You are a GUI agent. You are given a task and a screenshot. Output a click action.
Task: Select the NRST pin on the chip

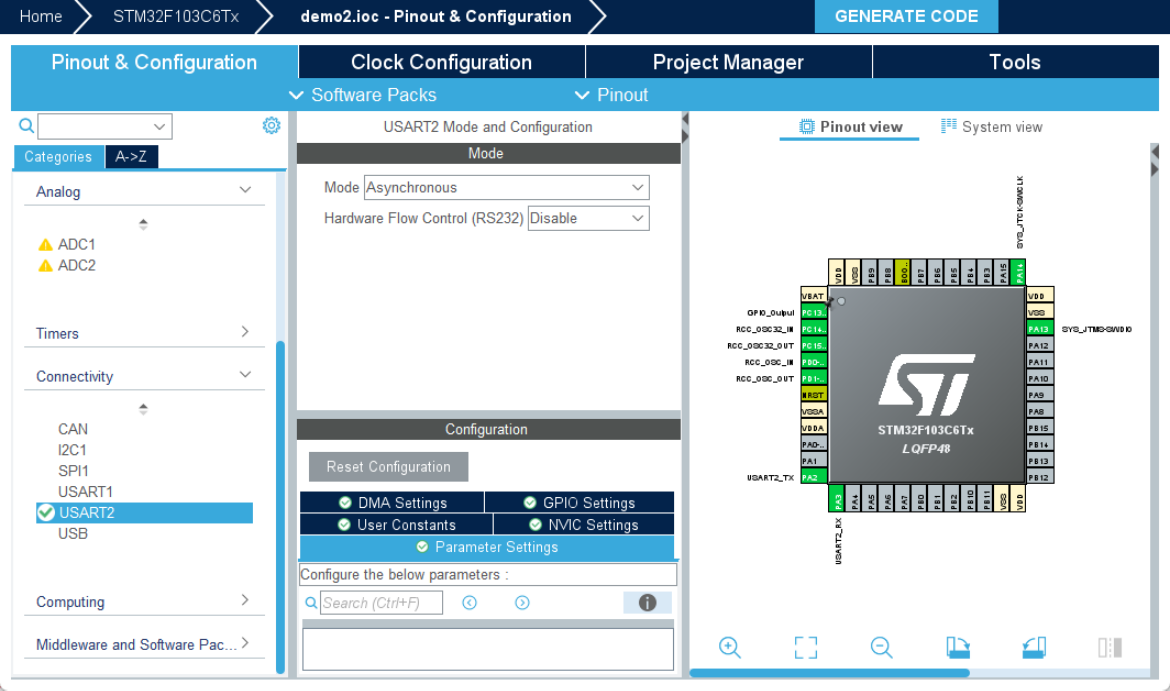pyautogui.click(x=813, y=395)
